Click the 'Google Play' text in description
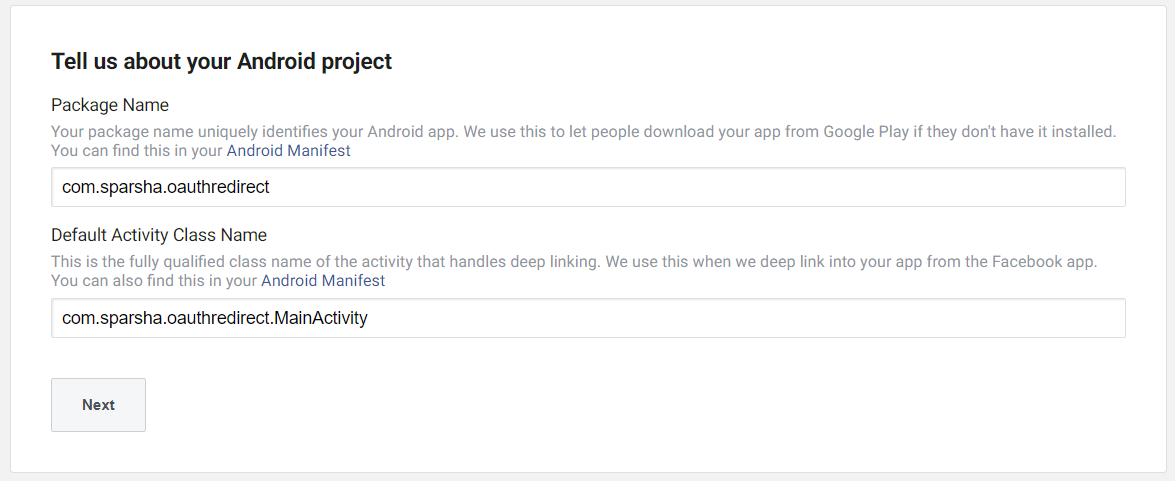The image size is (1175, 481). coord(863,131)
